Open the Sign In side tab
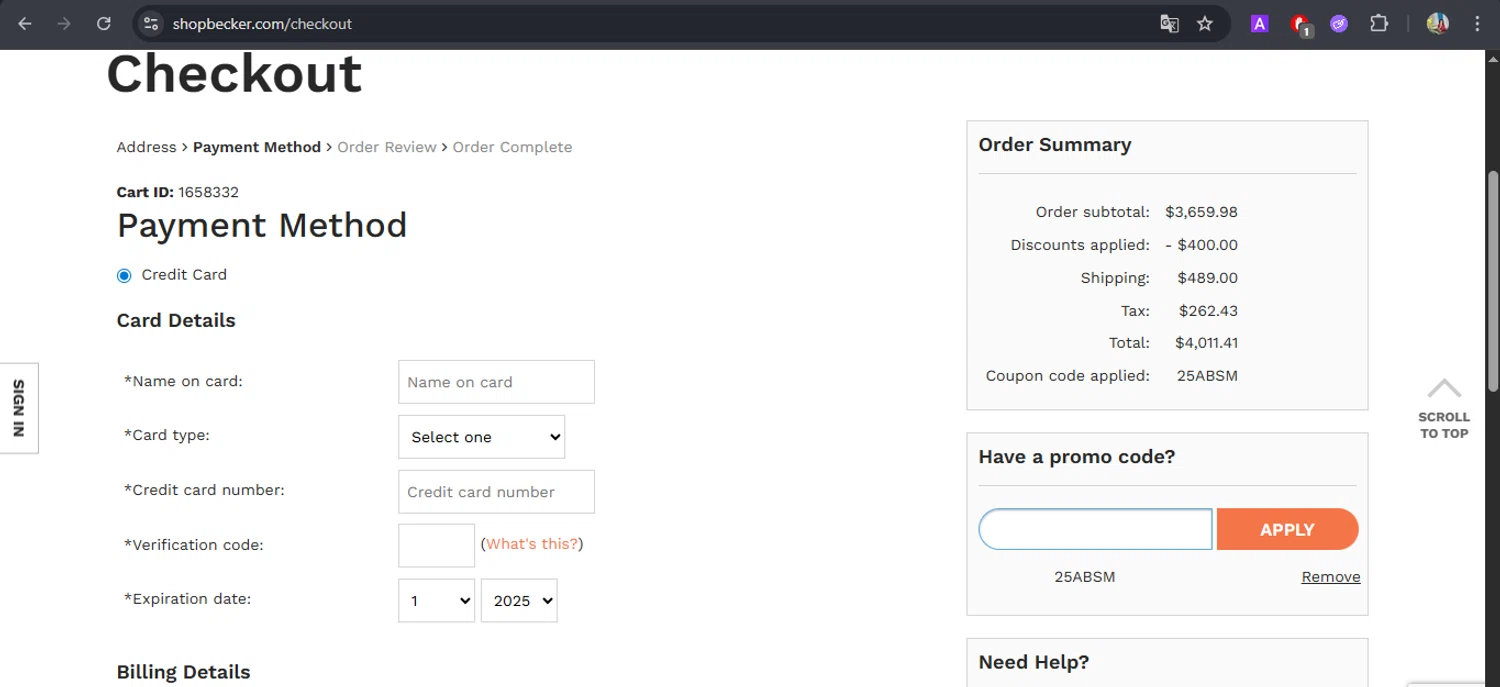The width and height of the screenshot is (1500, 687). tap(18, 408)
